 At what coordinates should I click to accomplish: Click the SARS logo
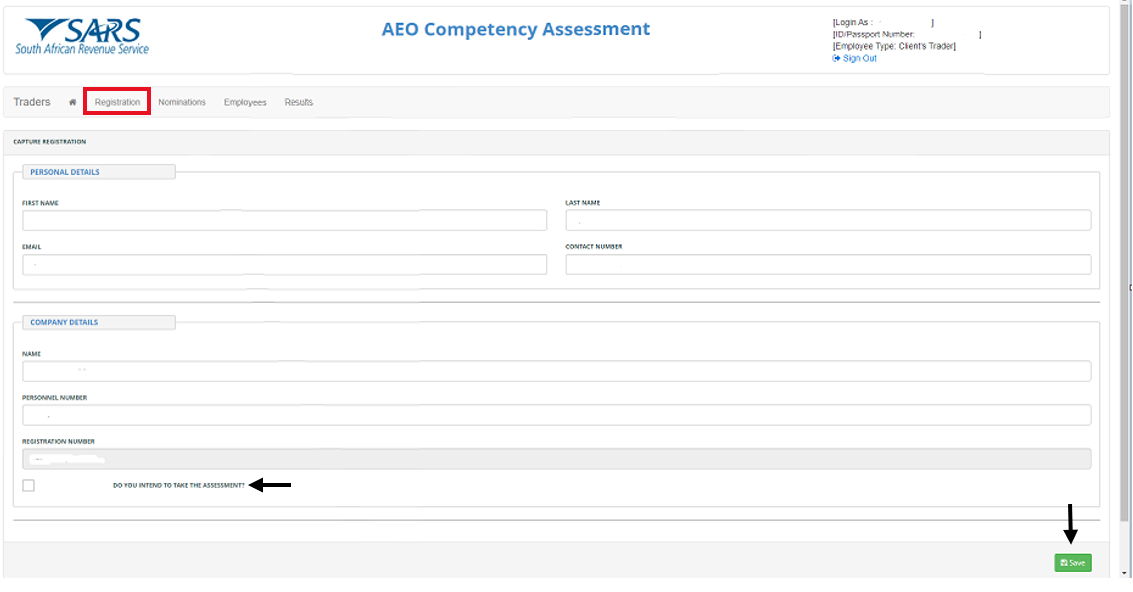tap(82, 37)
